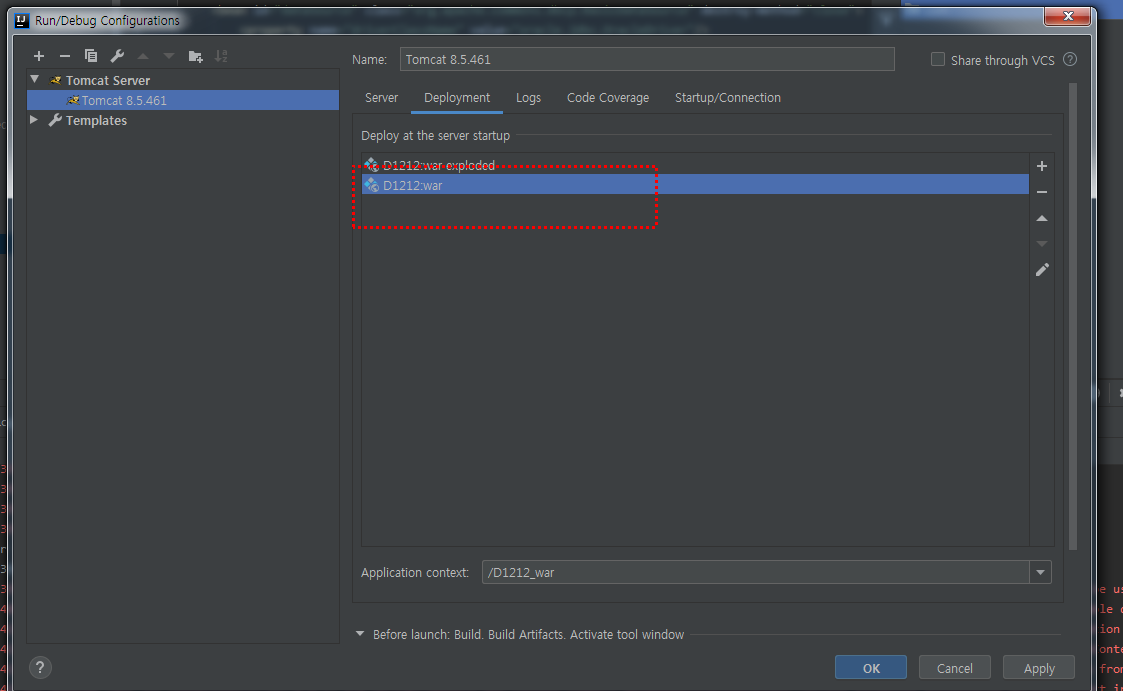Screen dimensions: 1123x691
Task: Open Startup/Connection tab
Action: [x=728, y=97]
